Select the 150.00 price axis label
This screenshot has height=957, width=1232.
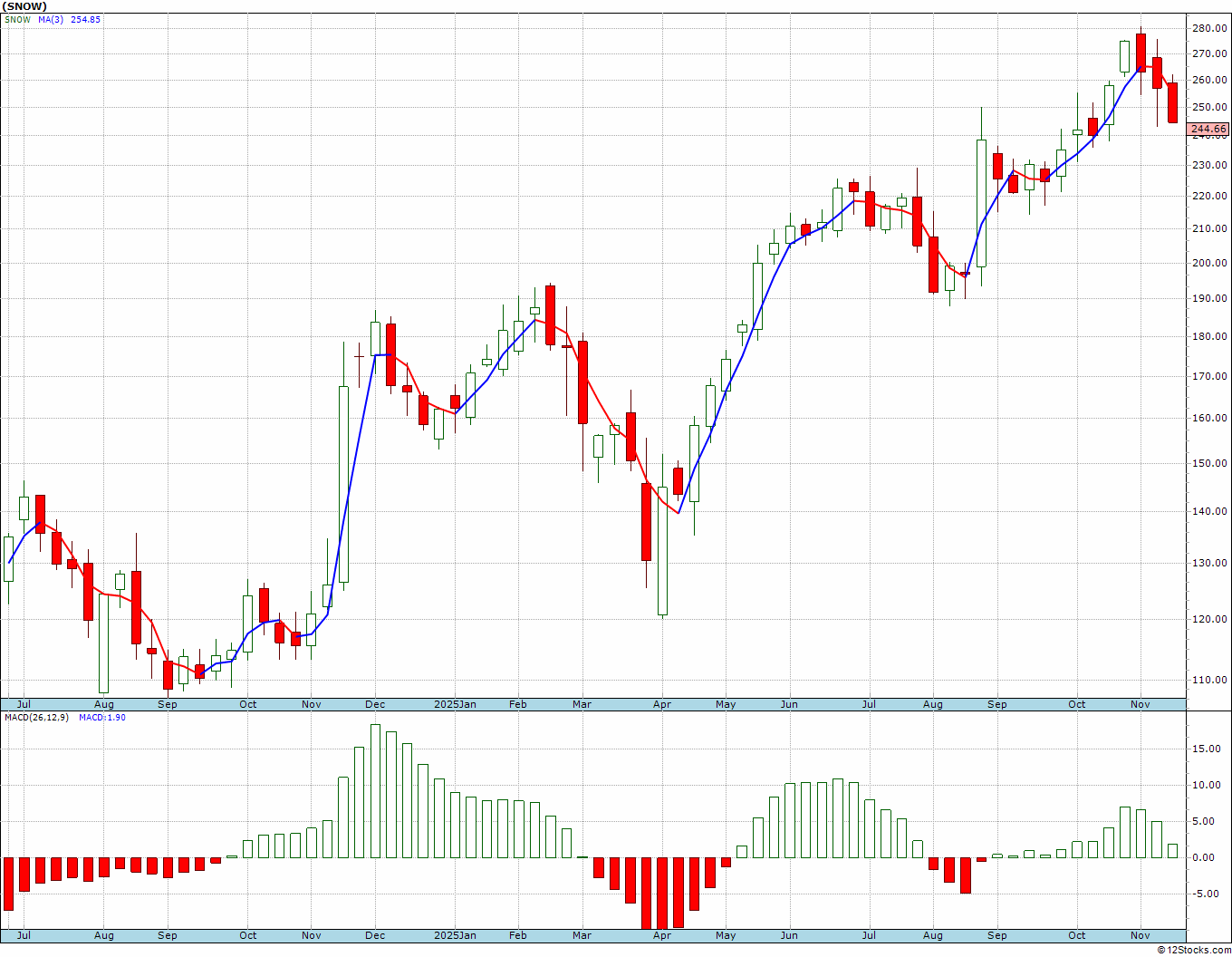tap(1210, 463)
